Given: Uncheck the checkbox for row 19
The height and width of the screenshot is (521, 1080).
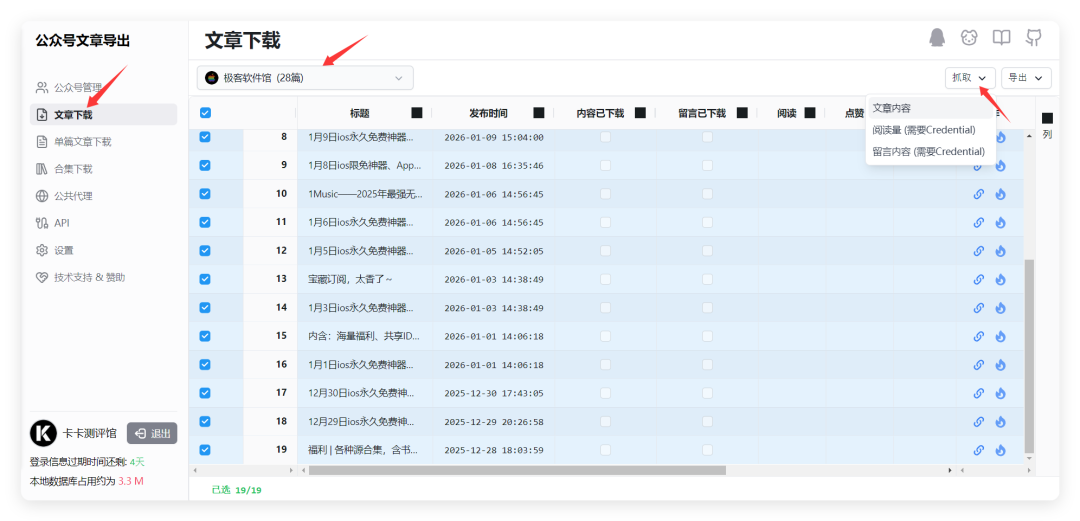Looking at the screenshot, I should click(205, 449).
